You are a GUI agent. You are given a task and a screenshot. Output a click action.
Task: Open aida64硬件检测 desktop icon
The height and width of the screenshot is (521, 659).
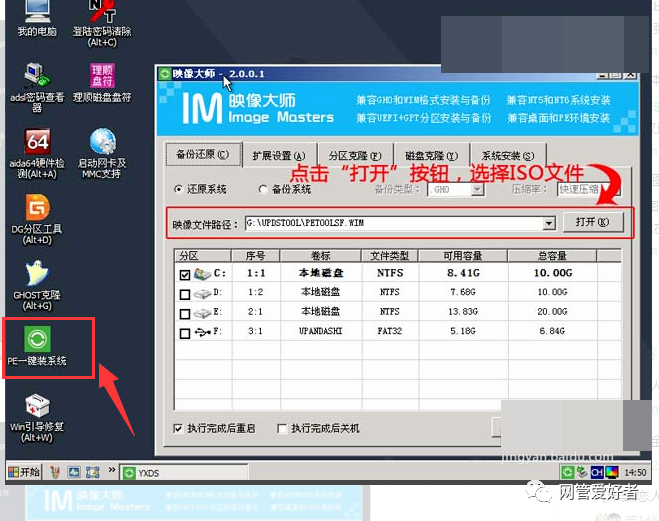(37, 154)
